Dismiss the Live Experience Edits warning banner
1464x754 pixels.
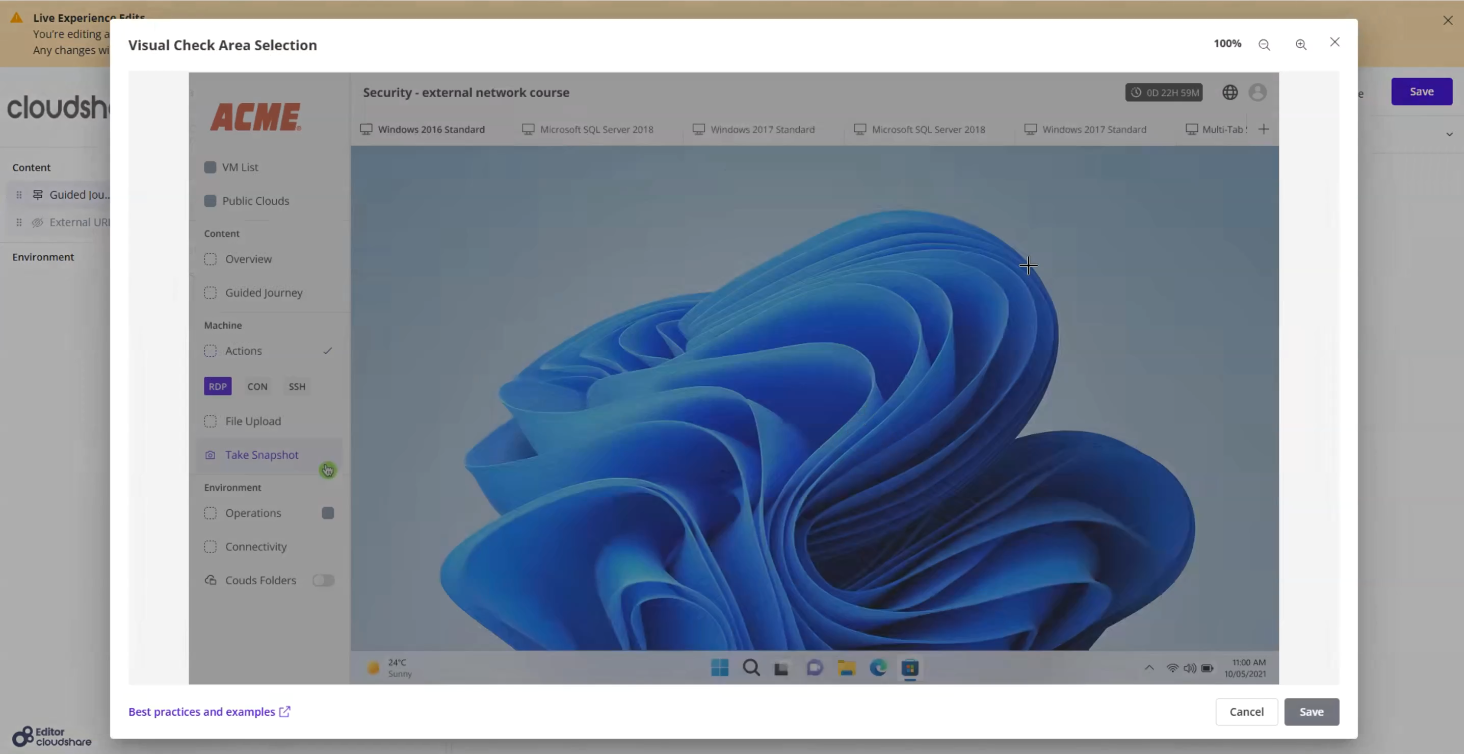[x=1447, y=20]
